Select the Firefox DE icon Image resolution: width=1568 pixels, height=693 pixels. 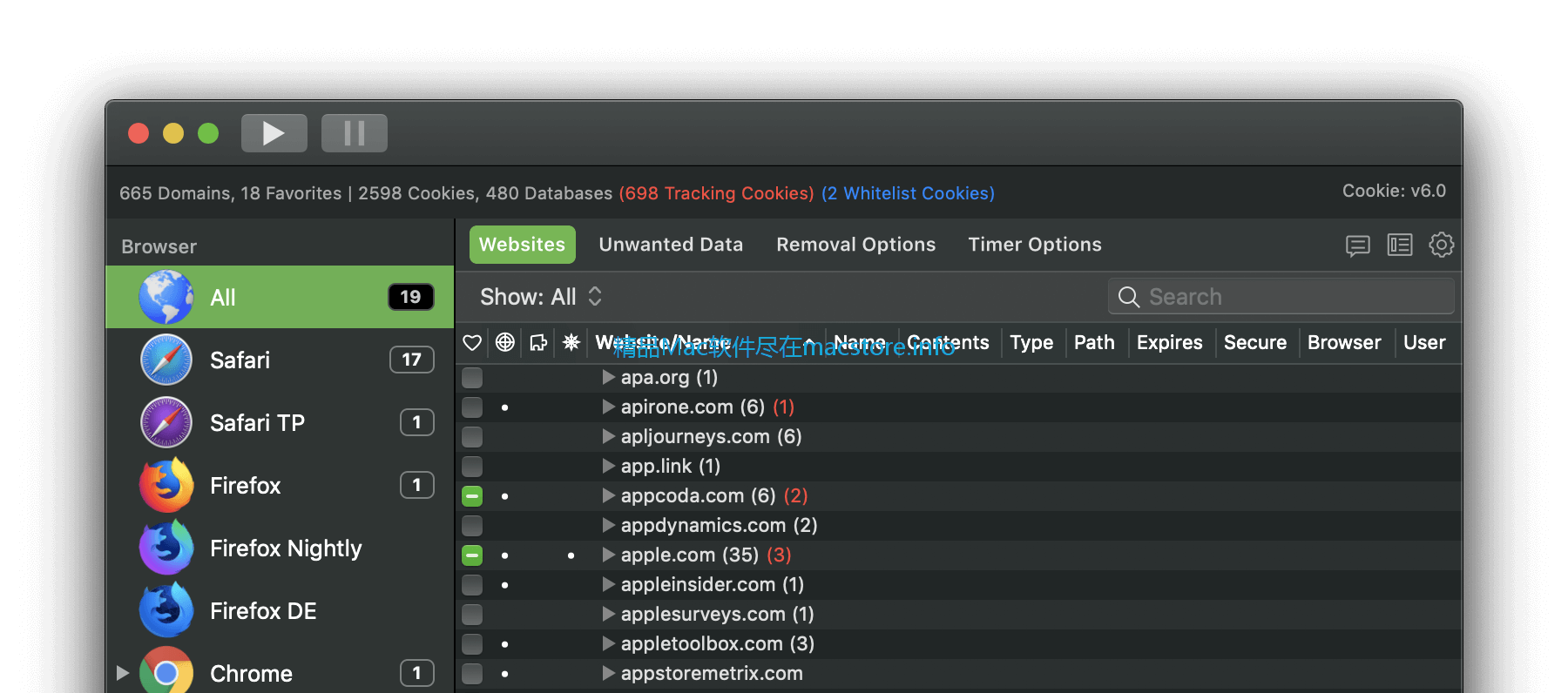click(166, 610)
